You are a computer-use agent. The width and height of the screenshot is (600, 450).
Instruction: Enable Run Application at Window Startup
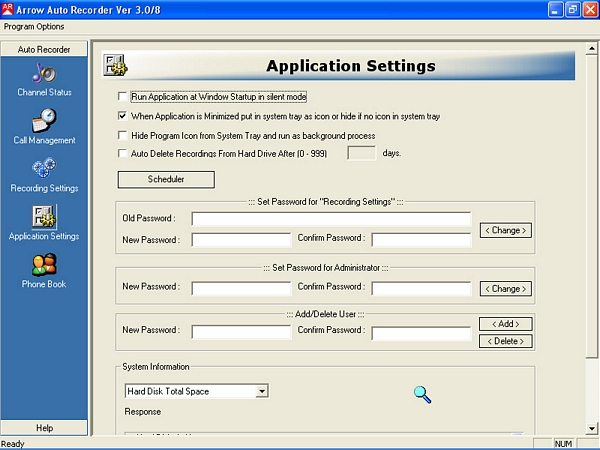(122, 96)
